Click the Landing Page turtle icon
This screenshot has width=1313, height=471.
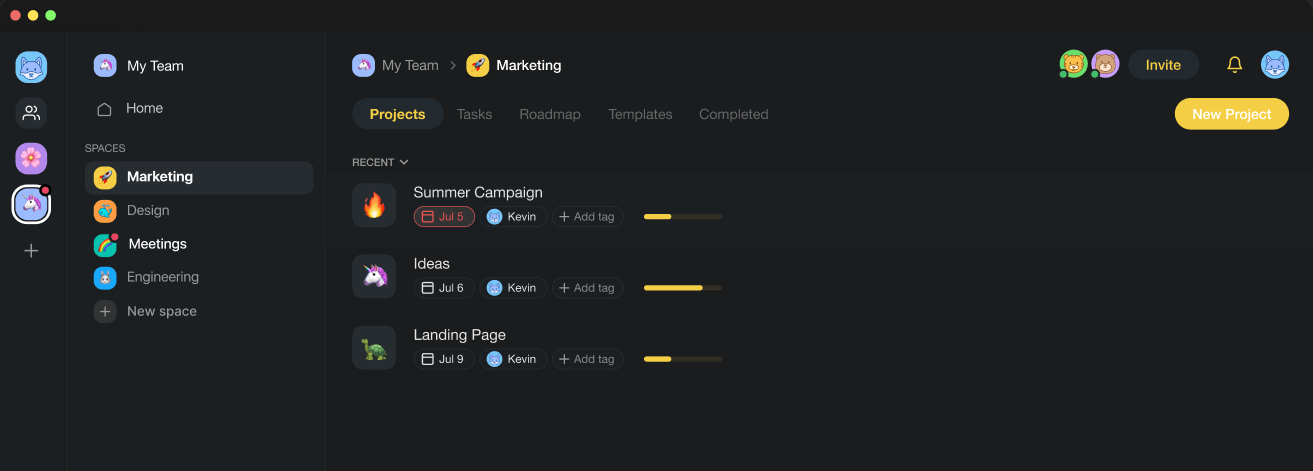pos(374,348)
